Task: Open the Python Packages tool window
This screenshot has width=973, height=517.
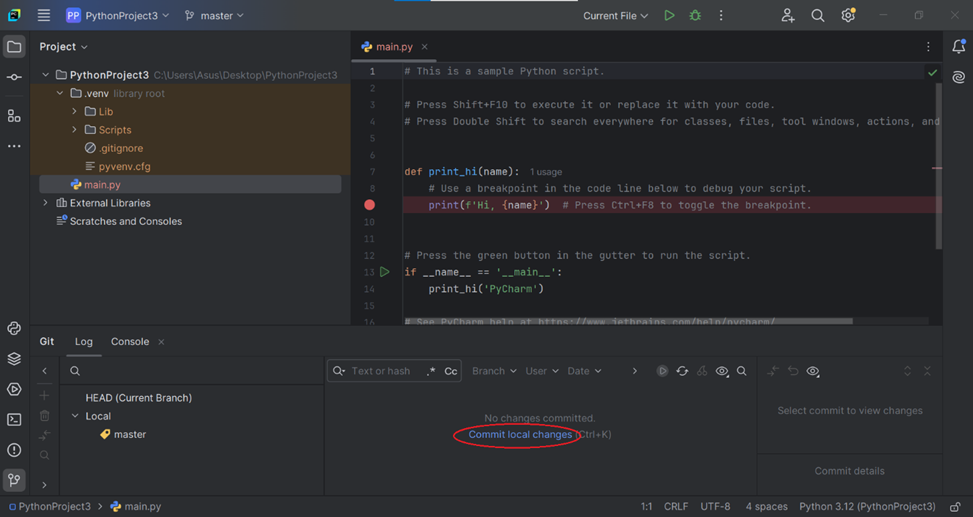Action: click(14, 359)
